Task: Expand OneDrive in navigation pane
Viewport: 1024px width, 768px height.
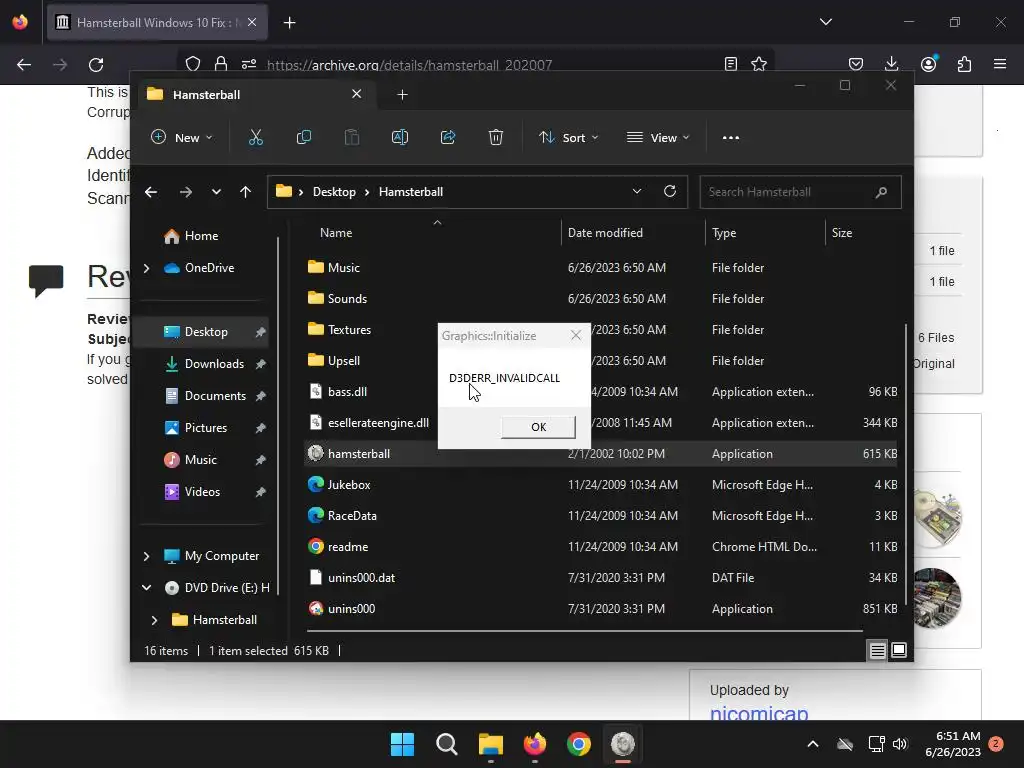Action: [146, 268]
